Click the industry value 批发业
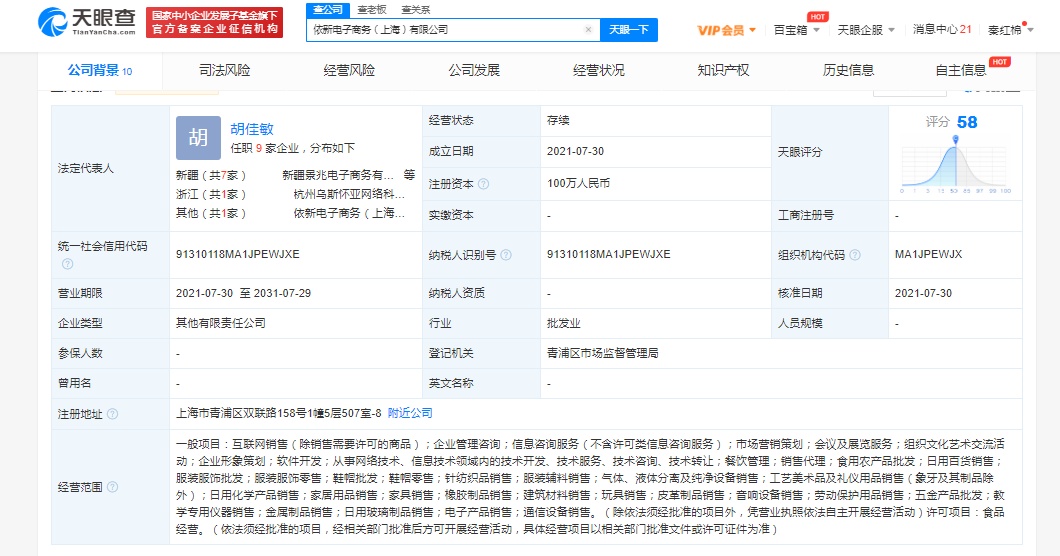The image size is (1060, 556). pos(563,323)
